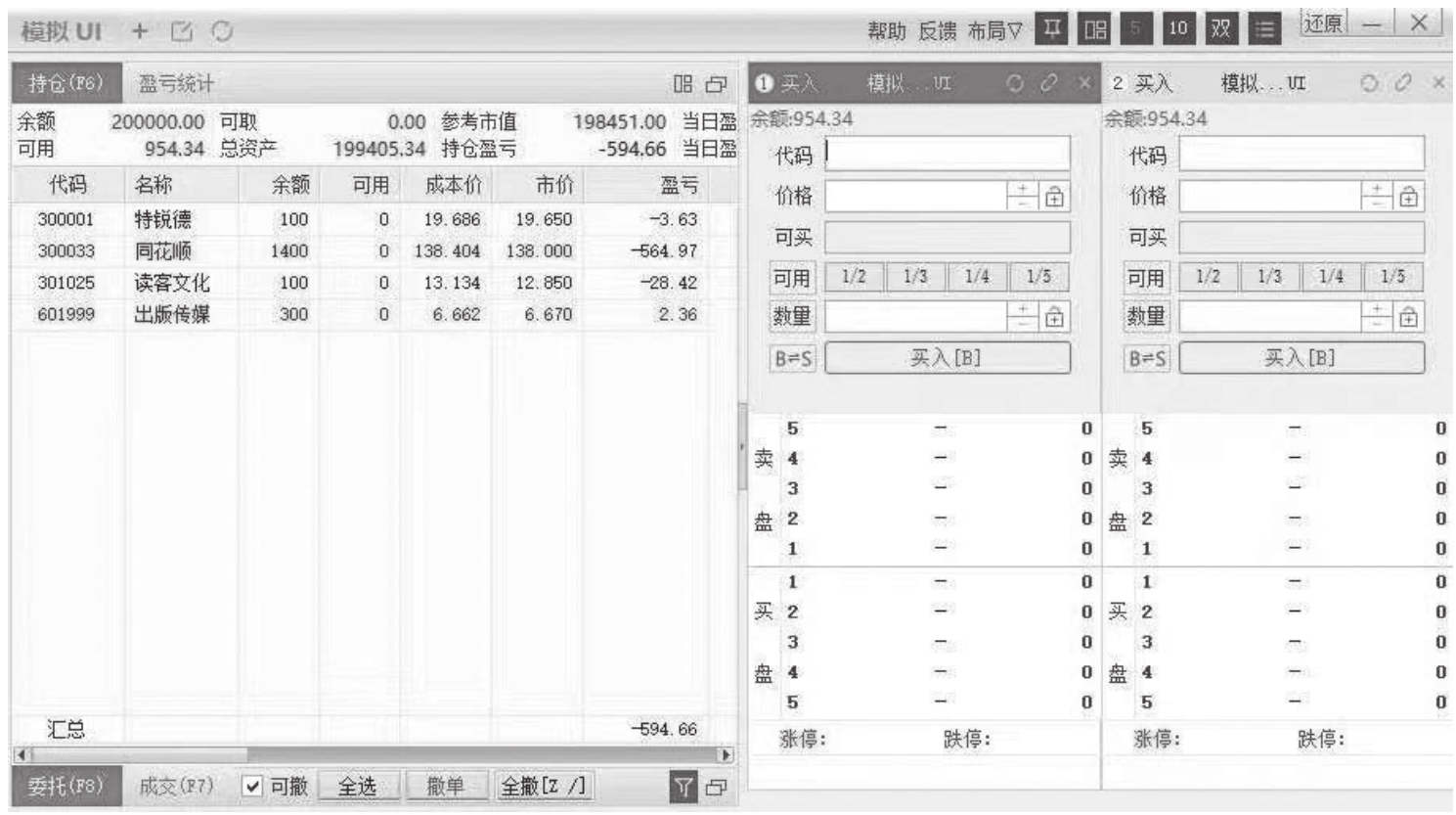Click the edit icon next to 模拟 UI
Screen dimensions: 1456x815
[181, 31]
